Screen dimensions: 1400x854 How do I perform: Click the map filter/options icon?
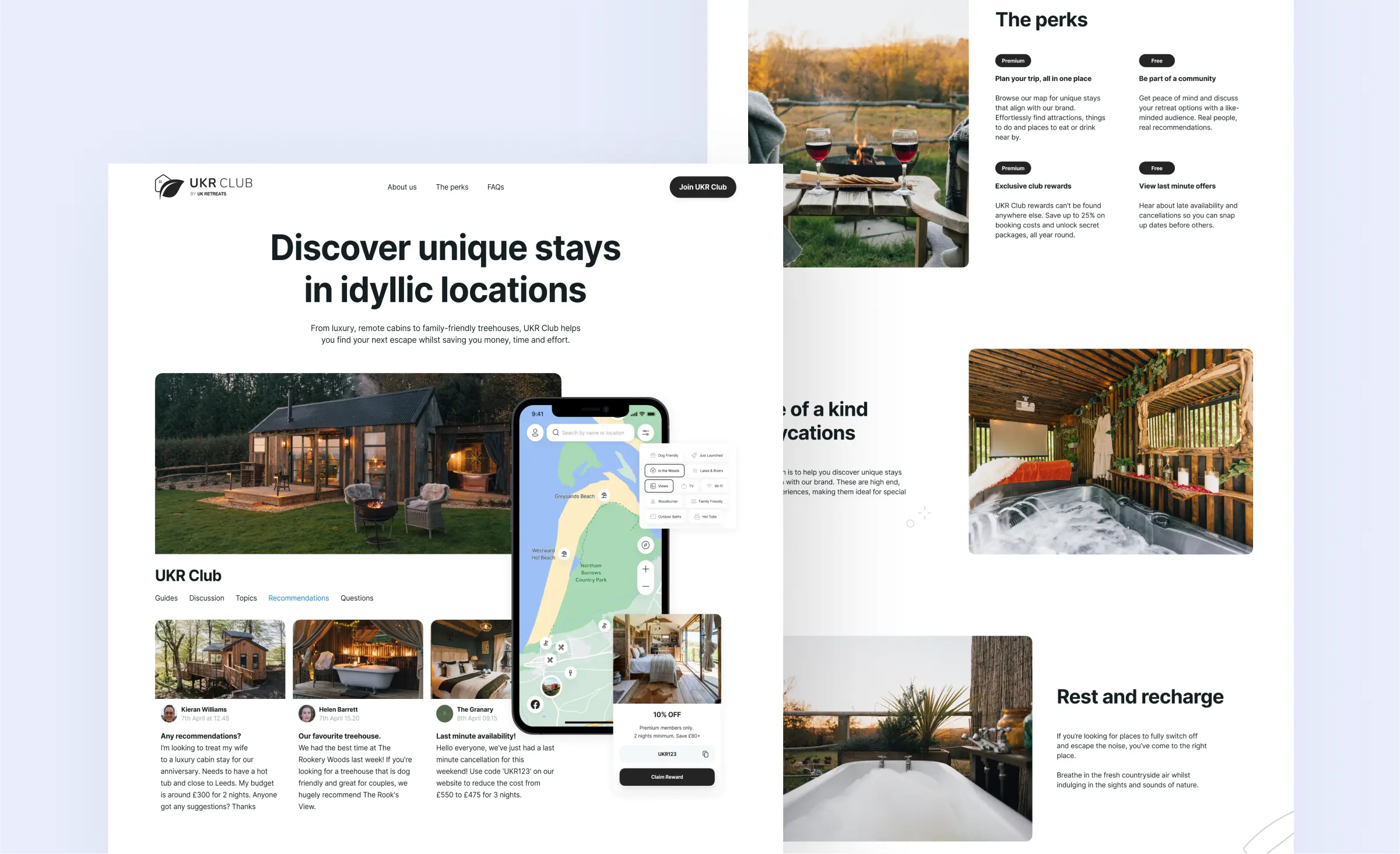(645, 432)
